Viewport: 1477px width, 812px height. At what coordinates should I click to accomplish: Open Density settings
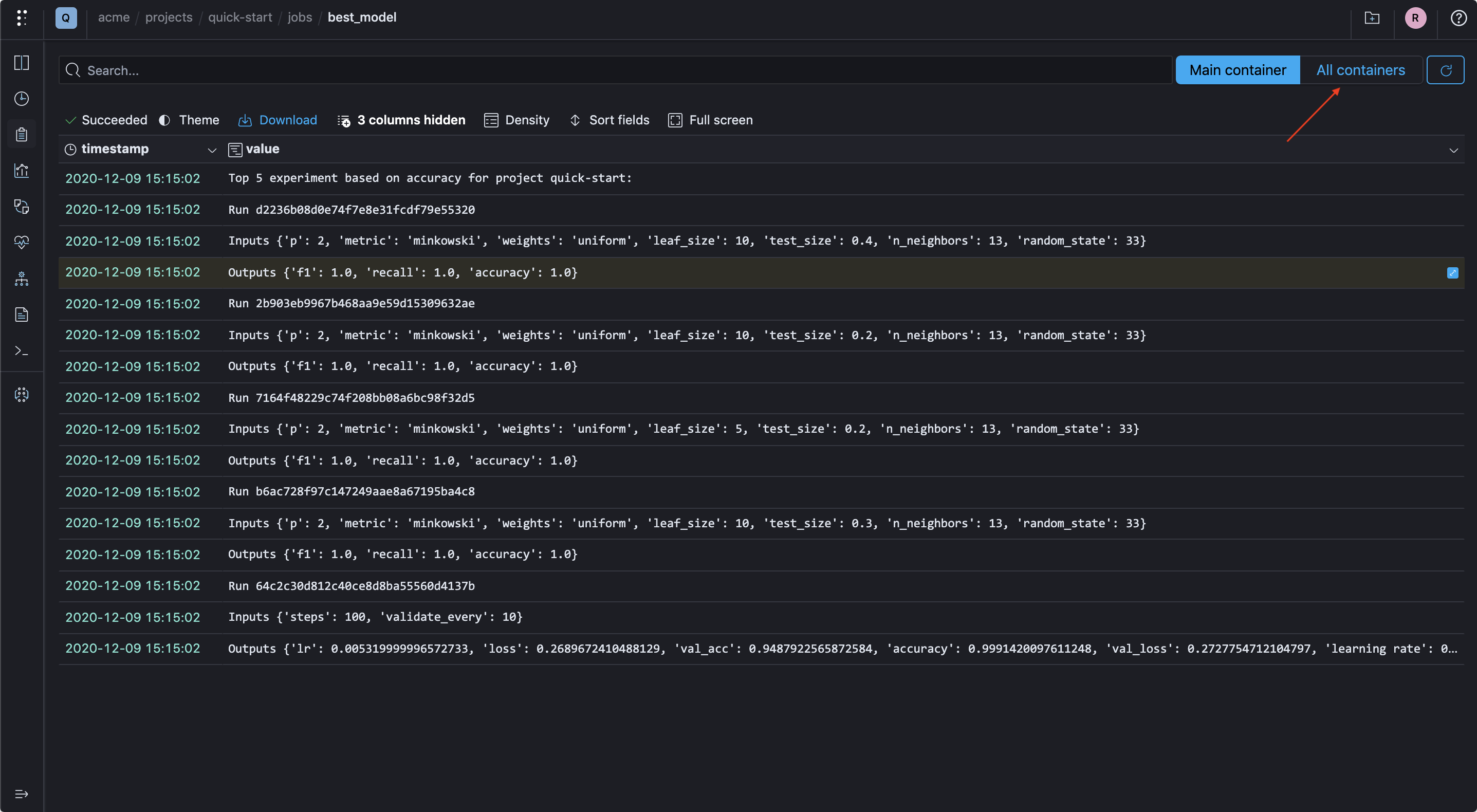point(516,120)
